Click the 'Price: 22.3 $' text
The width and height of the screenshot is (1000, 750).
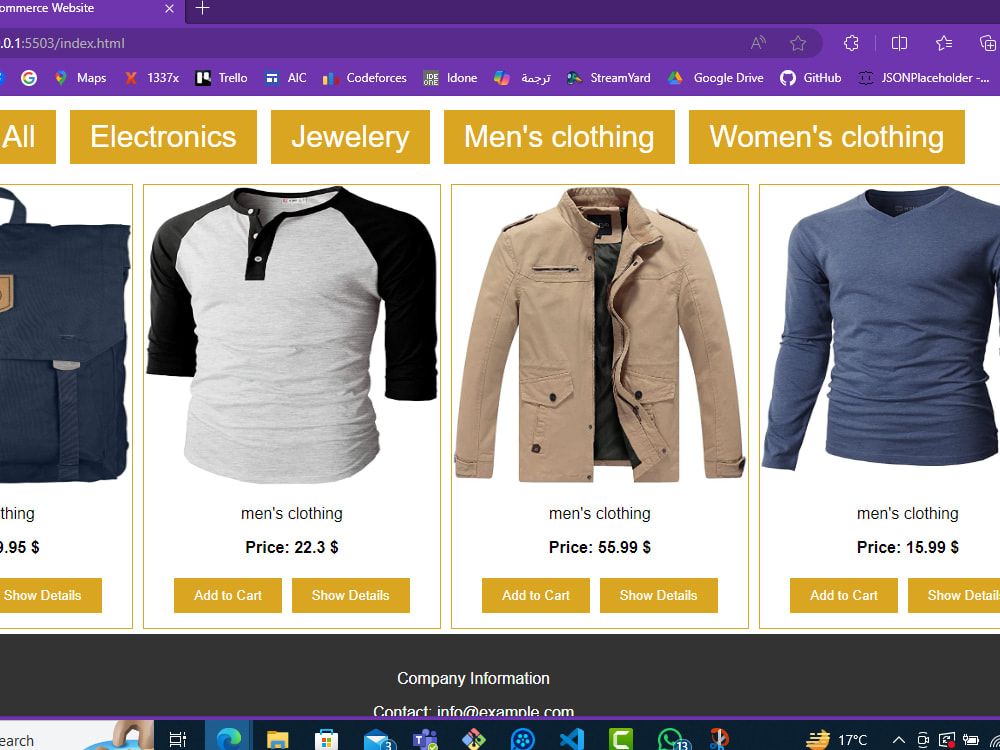(x=292, y=547)
